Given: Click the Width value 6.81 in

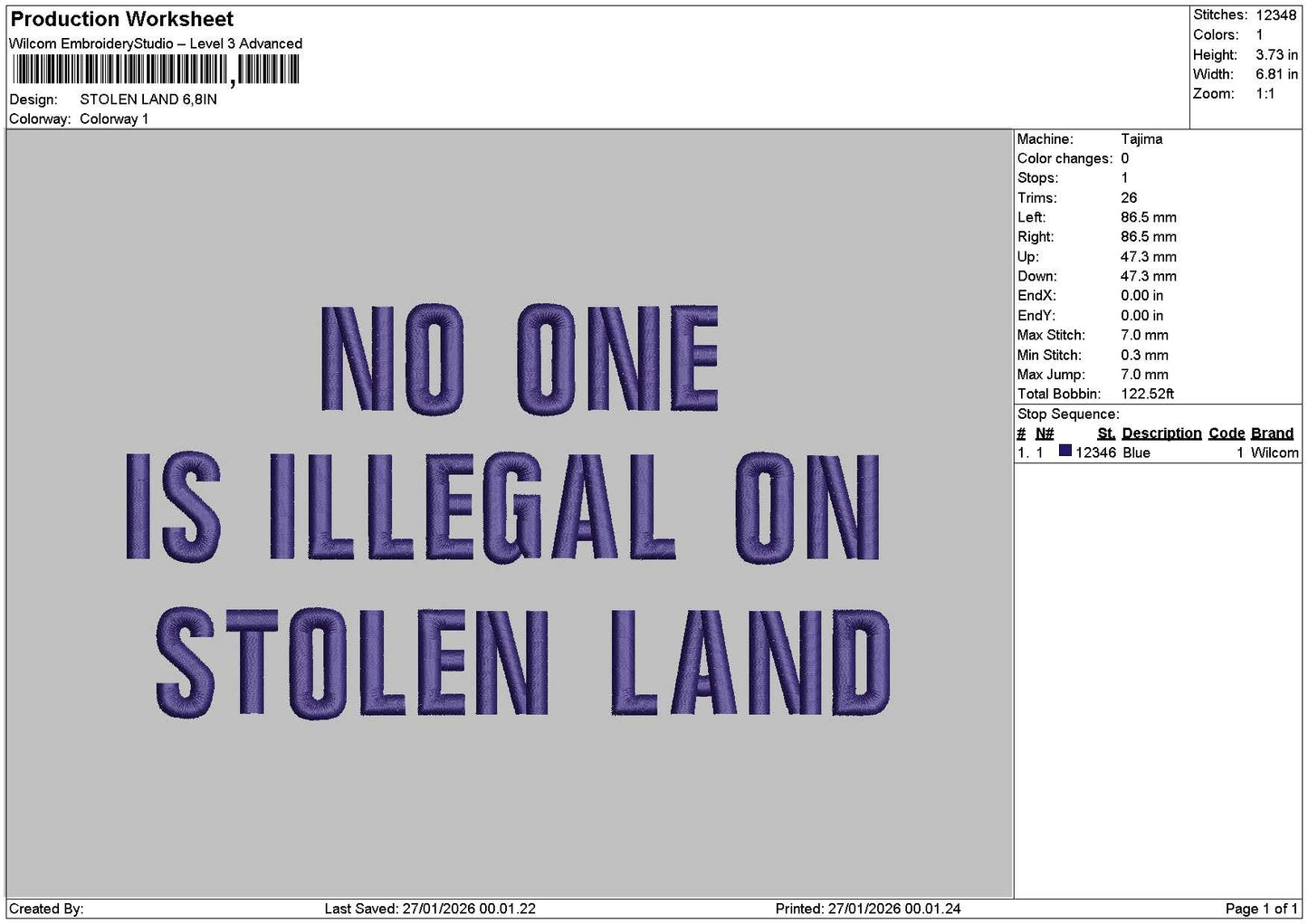Looking at the screenshot, I should pos(1276,74).
